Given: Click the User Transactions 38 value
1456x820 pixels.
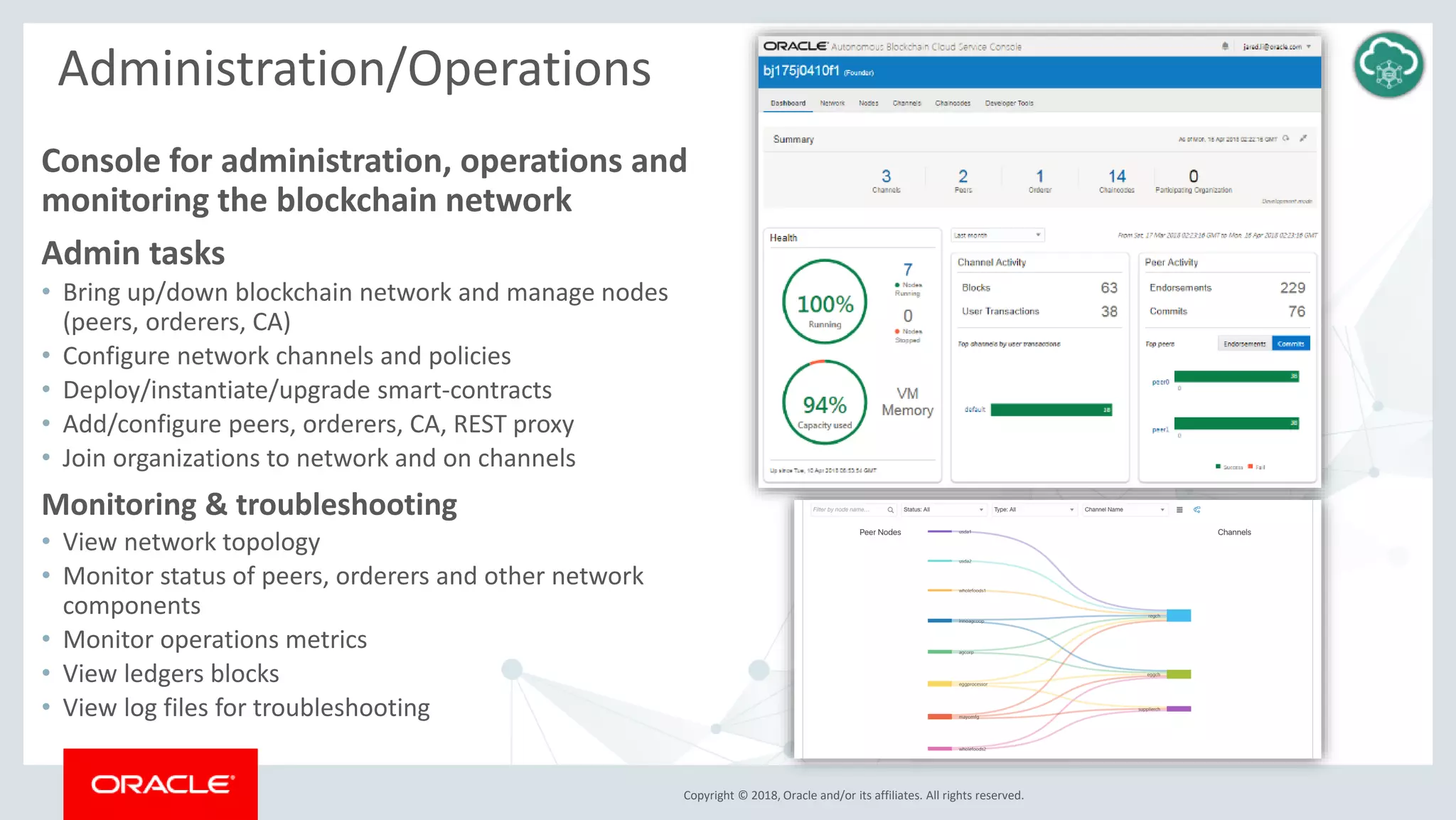Looking at the screenshot, I should [x=1109, y=312].
